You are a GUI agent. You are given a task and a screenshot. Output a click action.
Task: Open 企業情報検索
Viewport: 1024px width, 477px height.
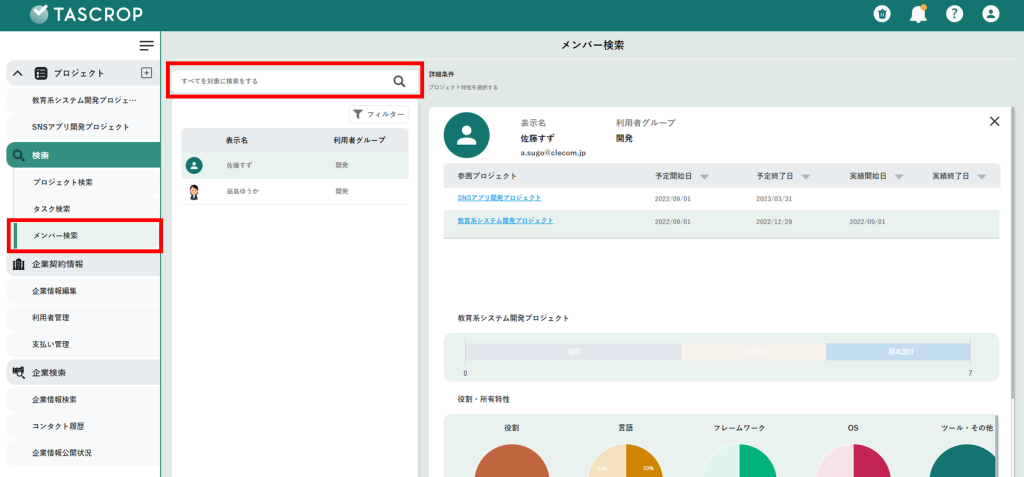(84, 399)
